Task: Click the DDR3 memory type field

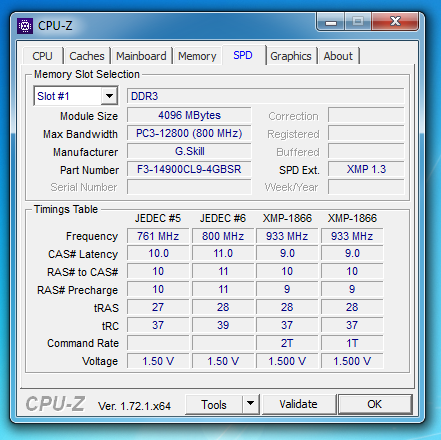Action: tap(266, 96)
